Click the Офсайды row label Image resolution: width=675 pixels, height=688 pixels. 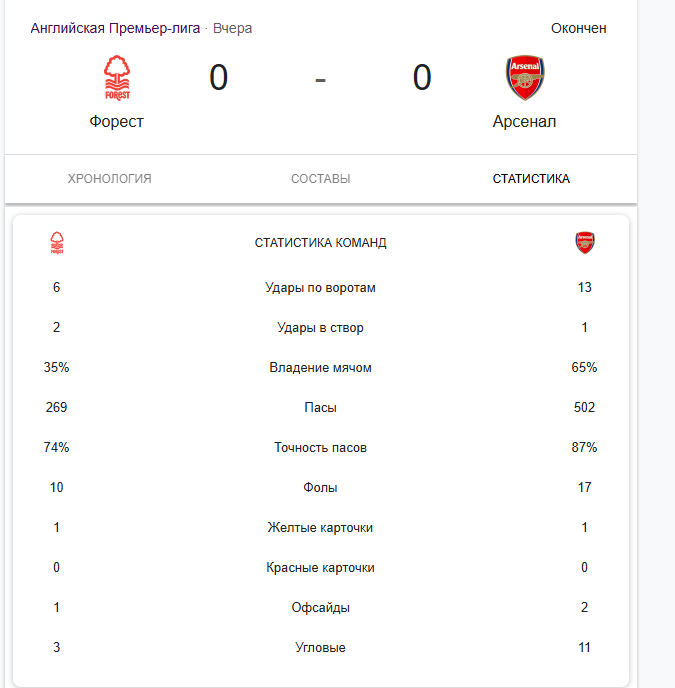point(320,608)
